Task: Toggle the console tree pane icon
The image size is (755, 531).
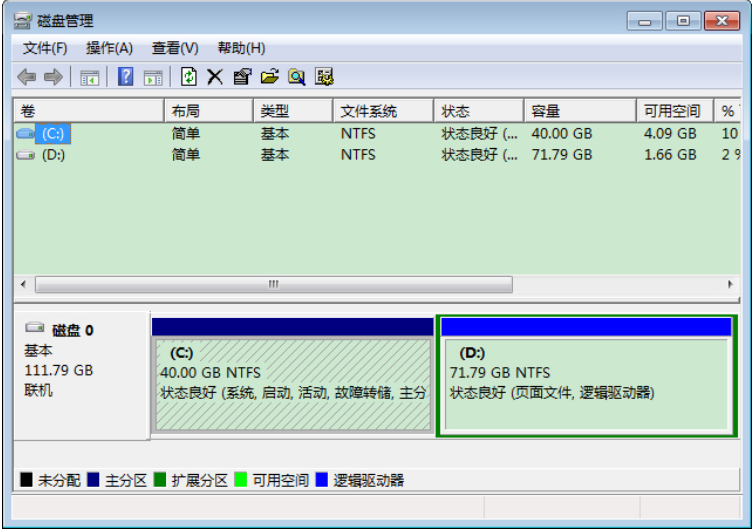Action: point(90,77)
